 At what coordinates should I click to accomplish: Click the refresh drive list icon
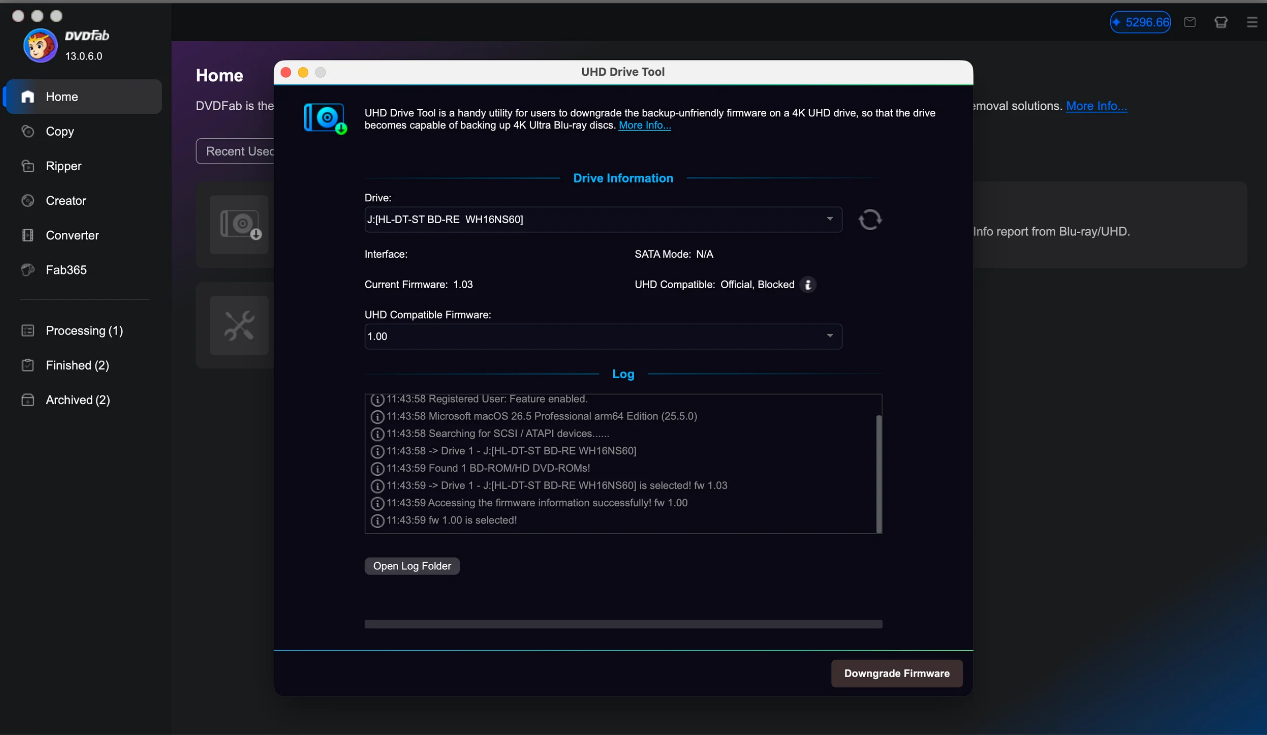click(x=870, y=219)
